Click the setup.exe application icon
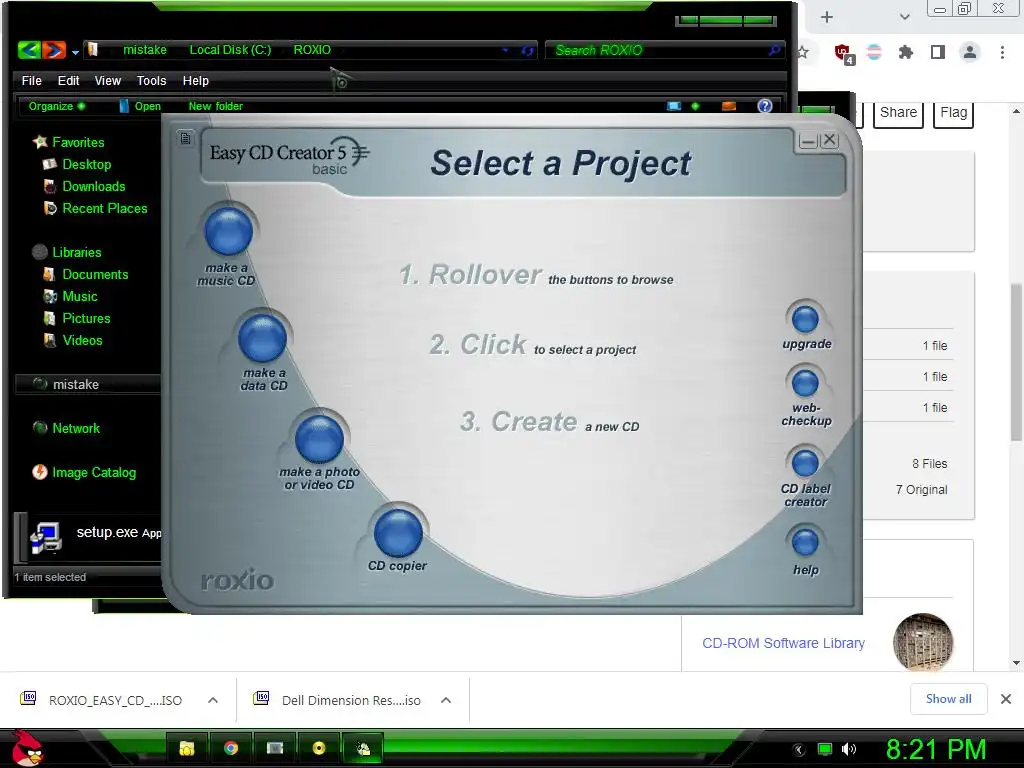The image size is (1024, 768). (46, 537)
